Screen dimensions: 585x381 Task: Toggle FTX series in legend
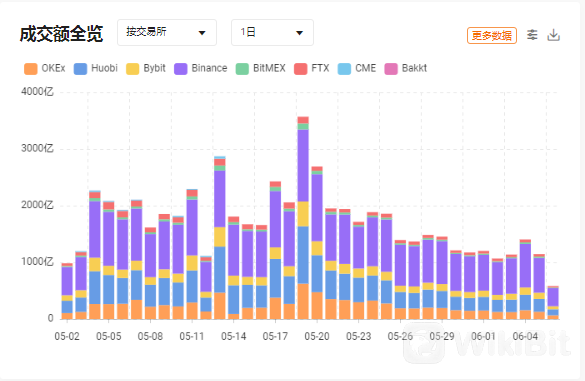(x=312, y=68)
